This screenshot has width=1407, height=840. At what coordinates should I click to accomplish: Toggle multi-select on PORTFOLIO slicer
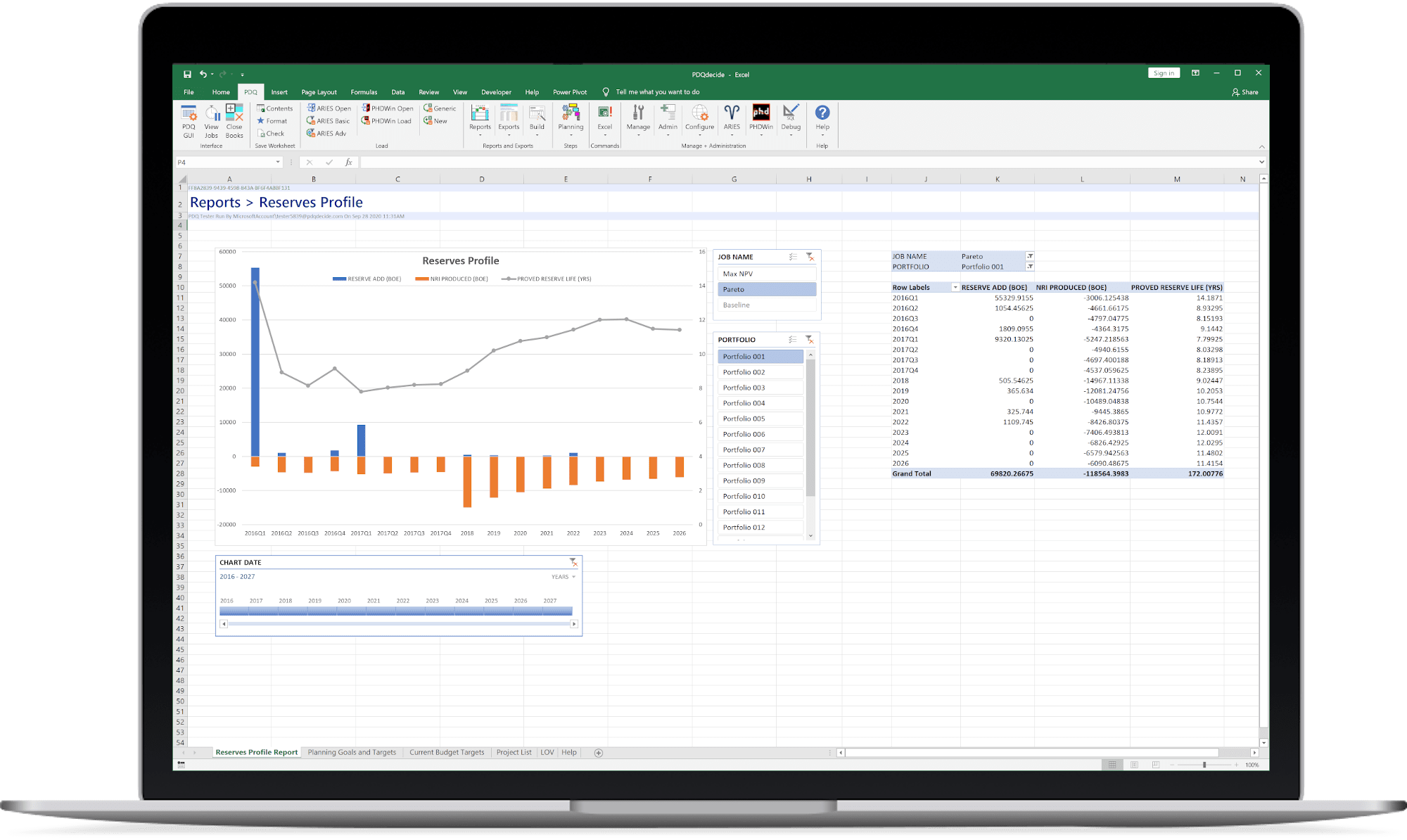[793, 339]
